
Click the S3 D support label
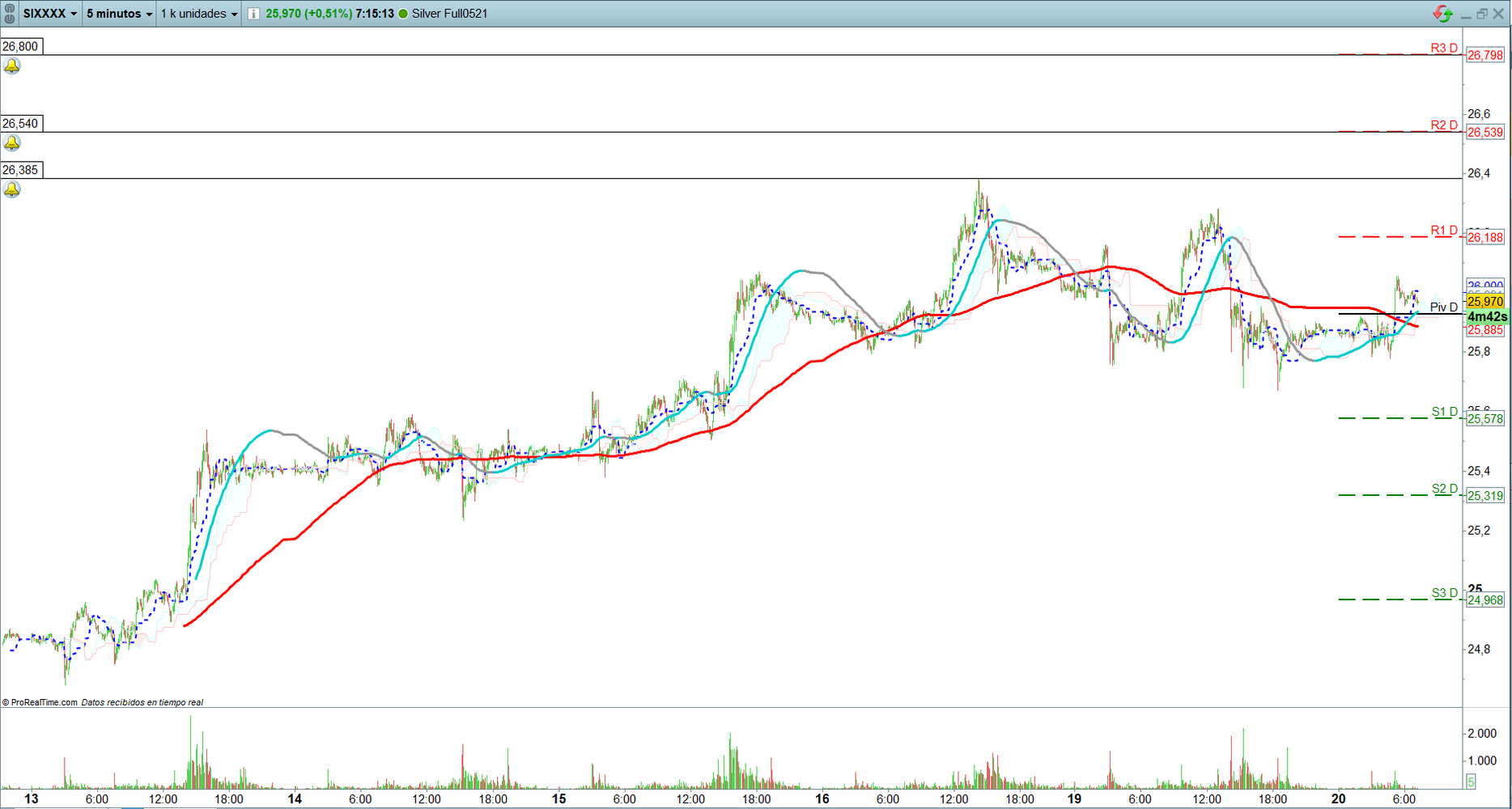click(x=1445, y=593)
